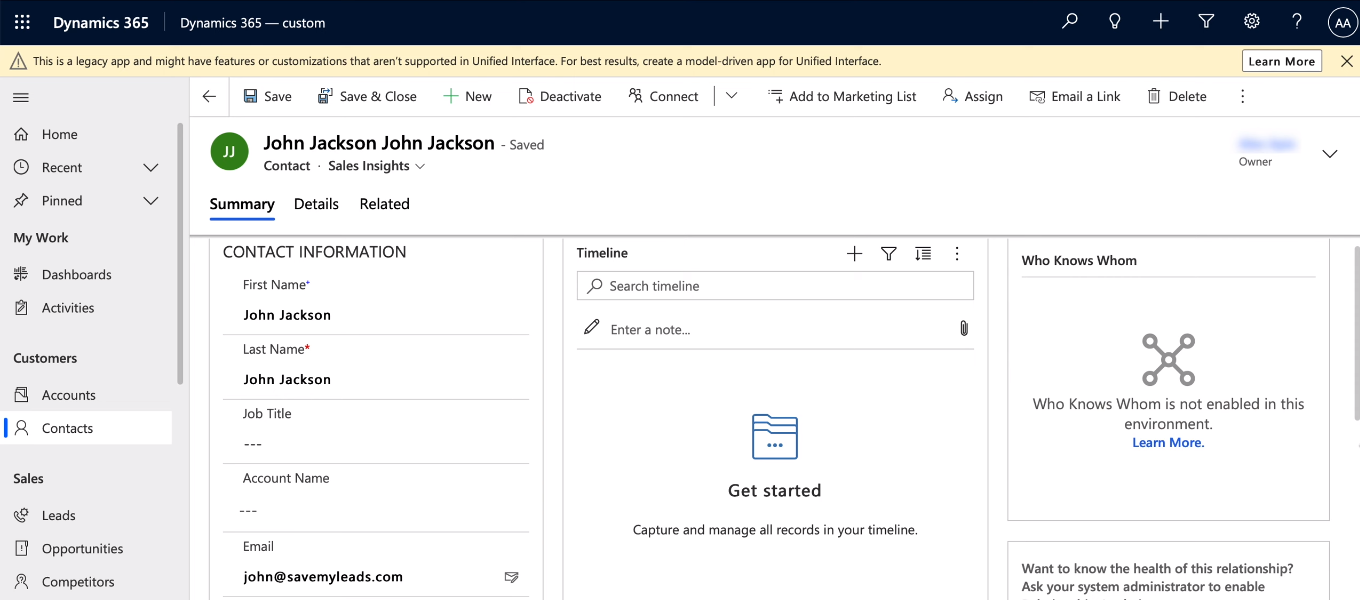Click the Email field john@savemyleads.com
The height and width of the screenshot is (600, 1360).
pyautogui.click(x=323, y=577)
